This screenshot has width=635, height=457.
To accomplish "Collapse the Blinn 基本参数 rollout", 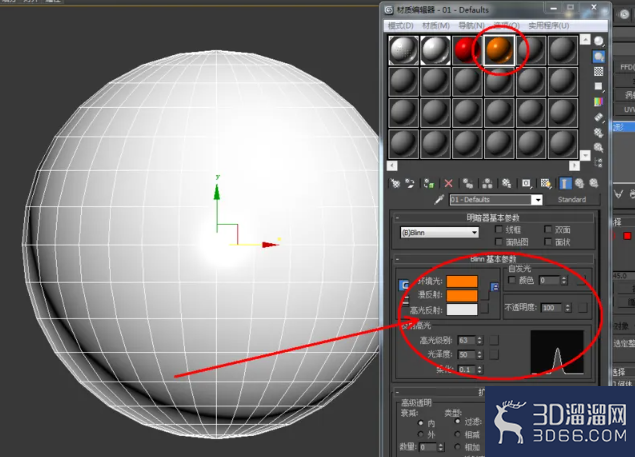I will coord(493,259).
